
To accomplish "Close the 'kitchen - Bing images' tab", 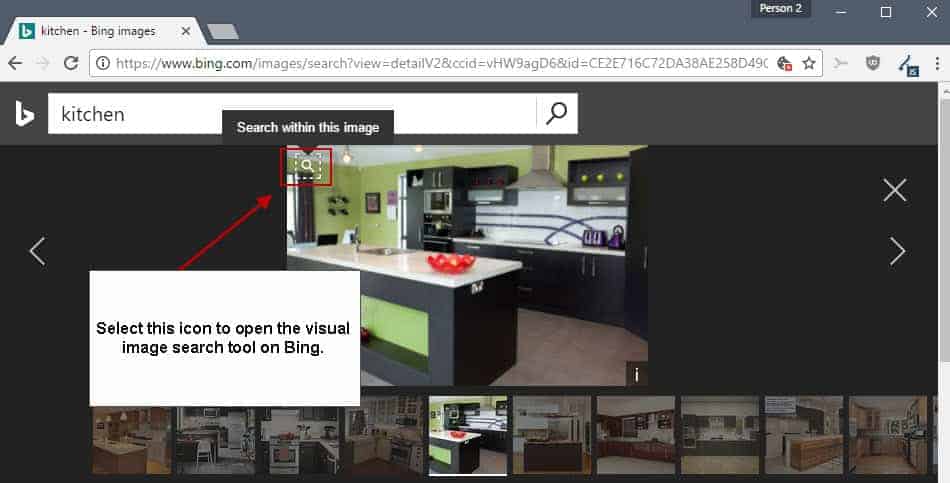I will click(x=184, y=31).
